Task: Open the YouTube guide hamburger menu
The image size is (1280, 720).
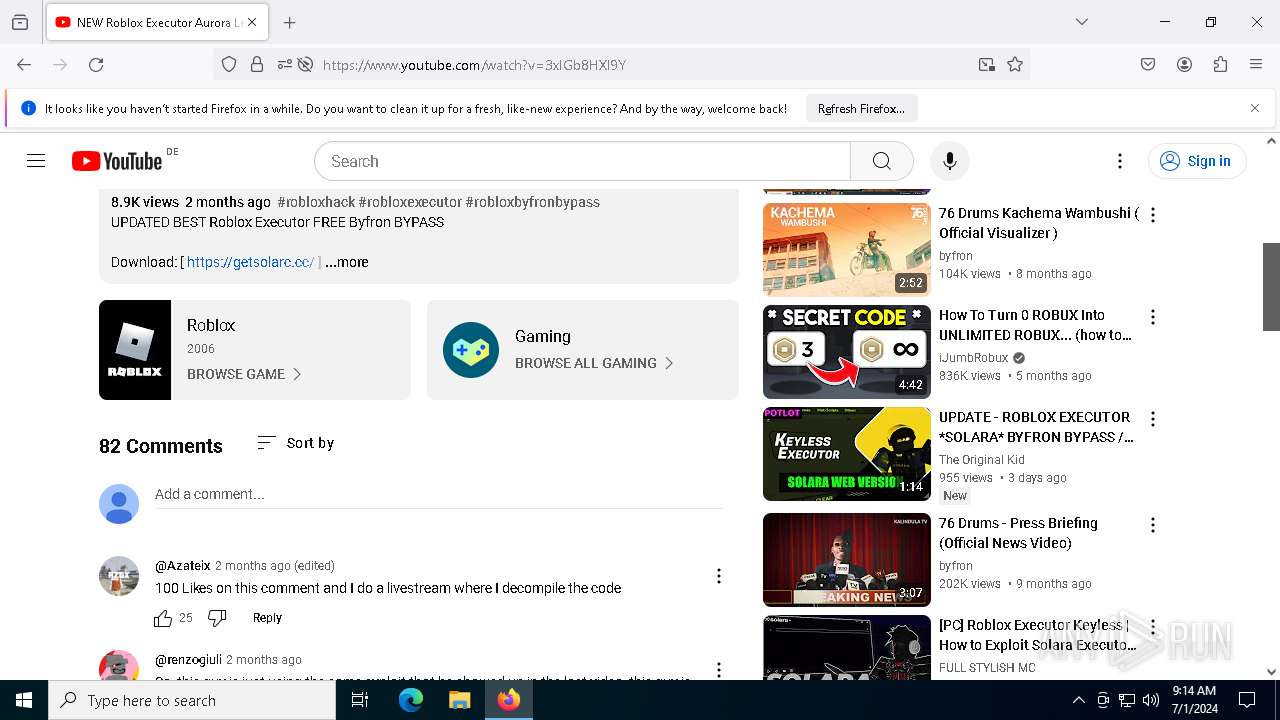Action: 36,161
